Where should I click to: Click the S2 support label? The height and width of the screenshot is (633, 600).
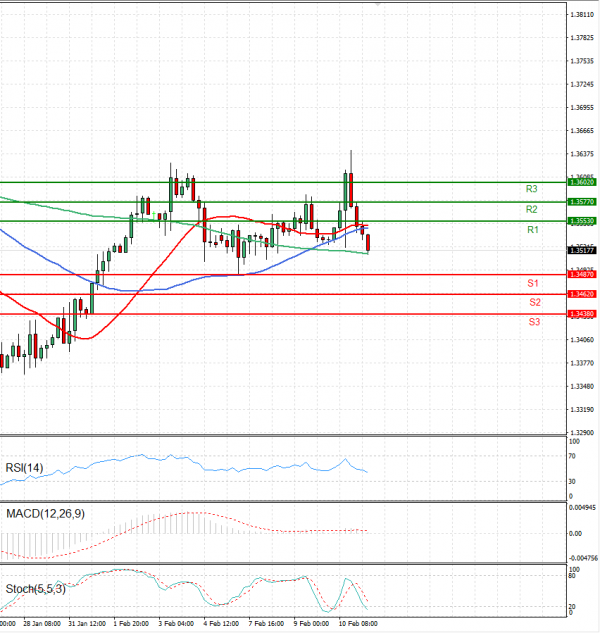(x=535, y=302)
